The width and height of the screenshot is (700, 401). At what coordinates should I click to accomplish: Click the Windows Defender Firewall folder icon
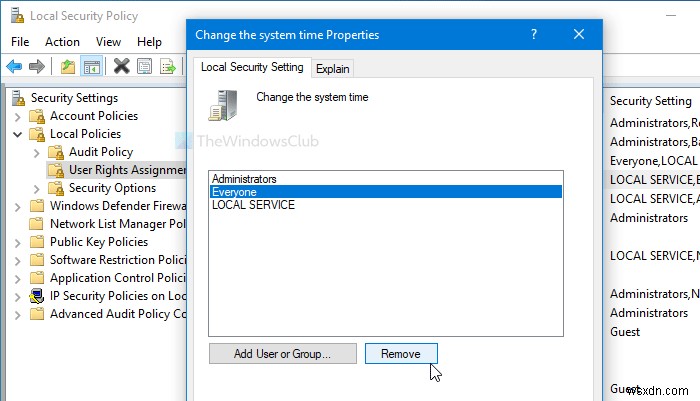[x=37, y=206]
